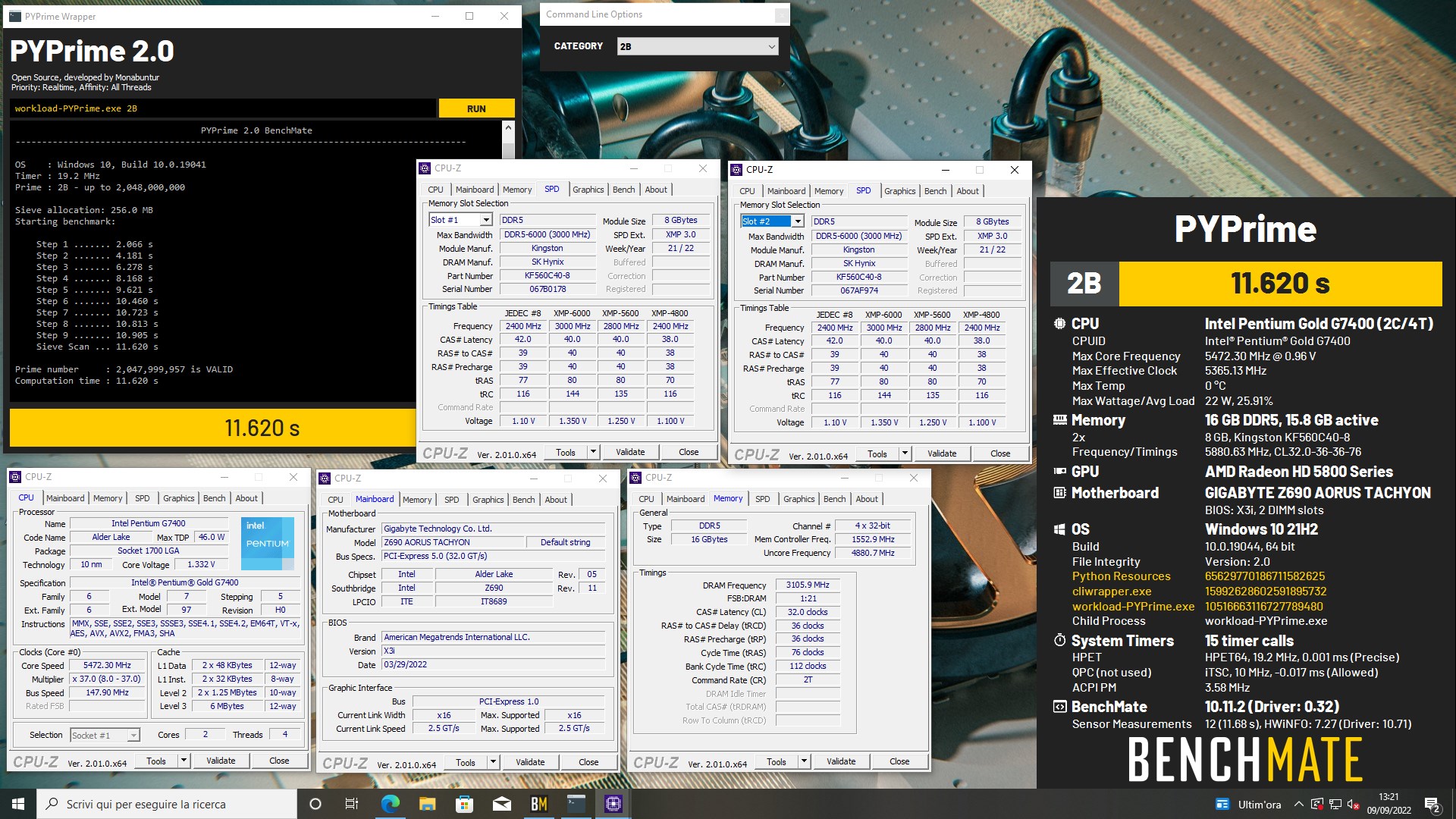Click the muted volume tray icon
This screenshot has width=1456, height=819.
coord(1353,805)
